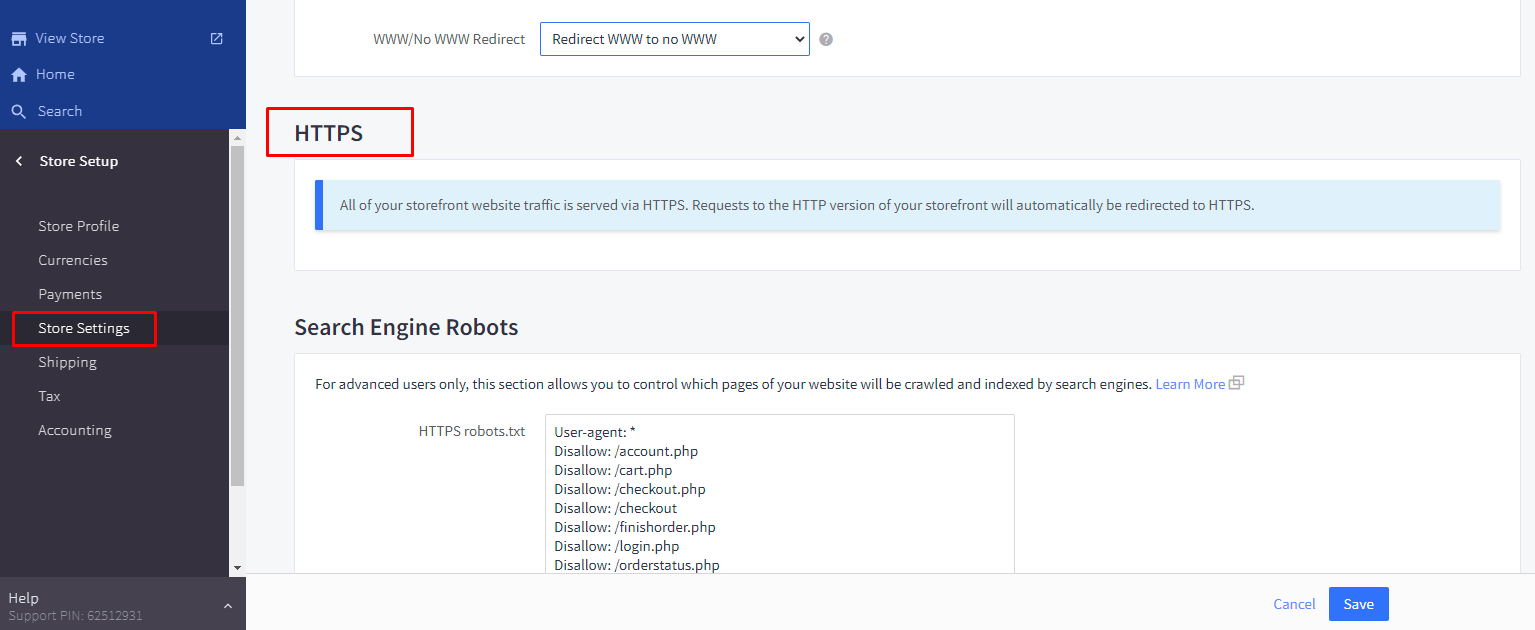
Task: Expand the Help support panel chevron
Action: point(227,606)
